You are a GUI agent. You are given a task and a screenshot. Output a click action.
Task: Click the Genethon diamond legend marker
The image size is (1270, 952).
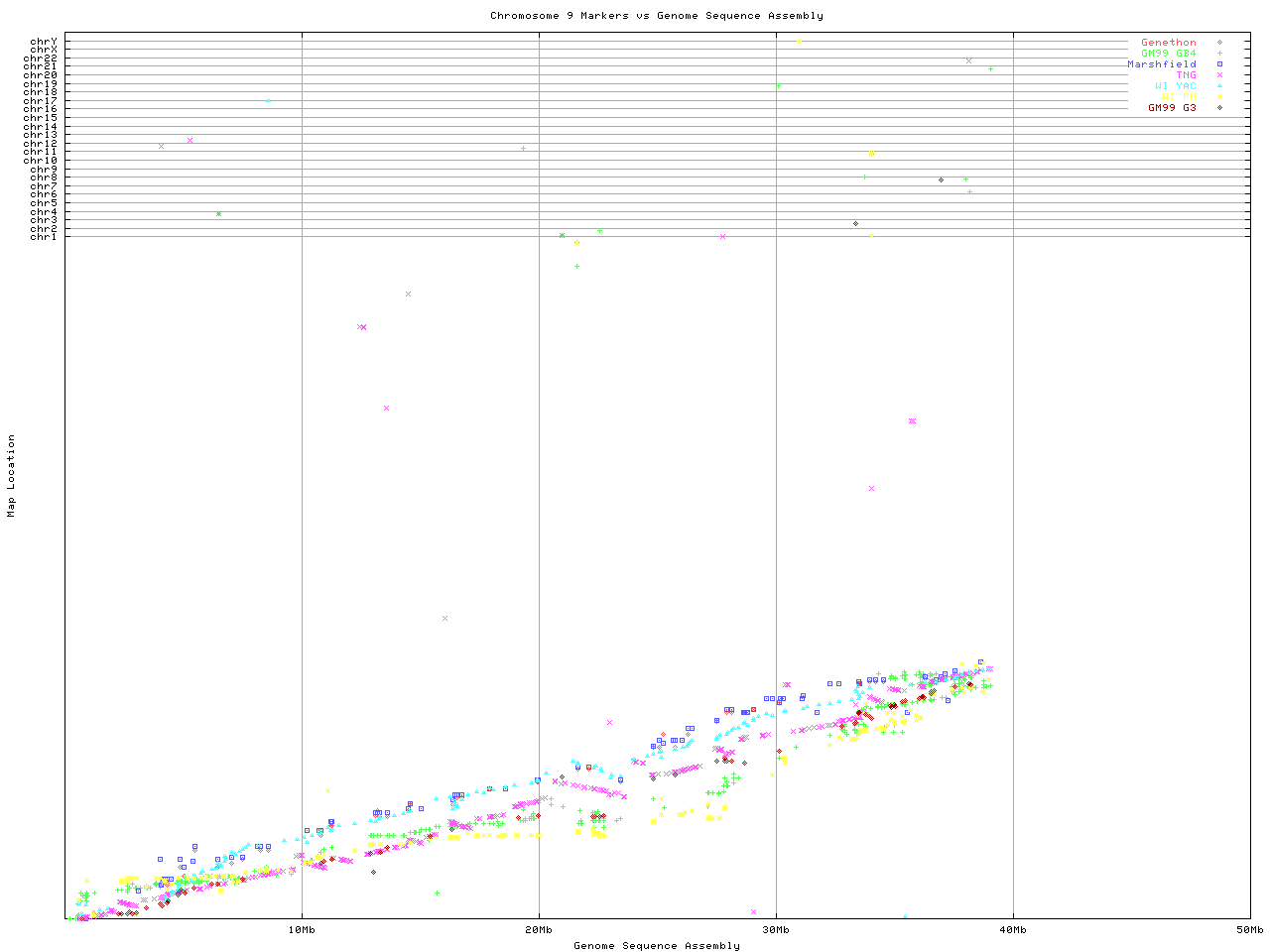pos(1219,43)
